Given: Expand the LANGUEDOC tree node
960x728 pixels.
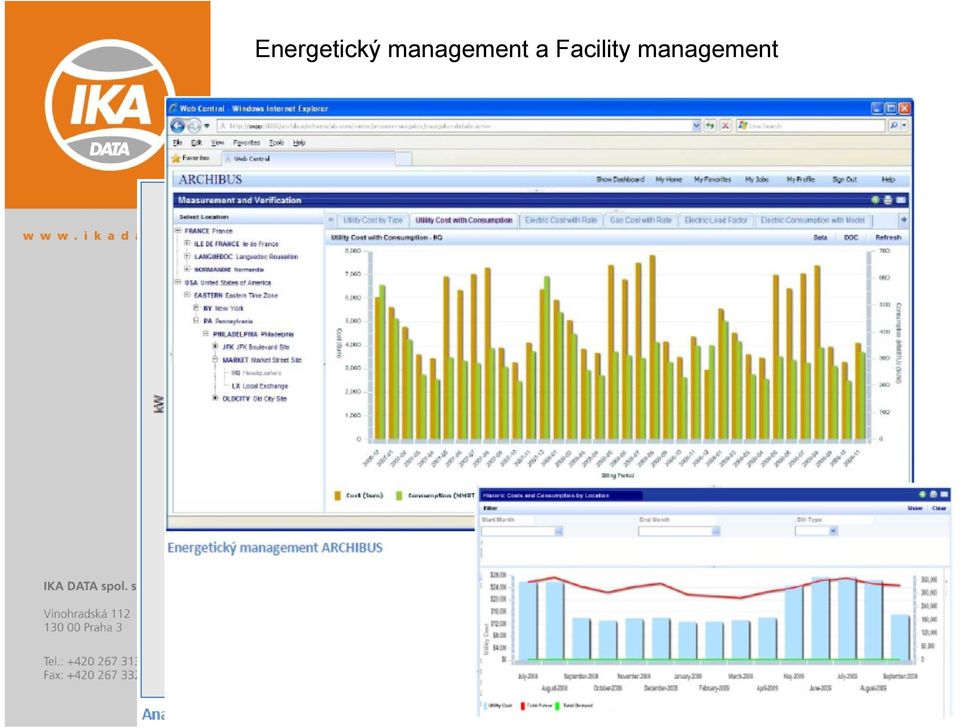Looking at the screenshot, I should coord(187,257).
